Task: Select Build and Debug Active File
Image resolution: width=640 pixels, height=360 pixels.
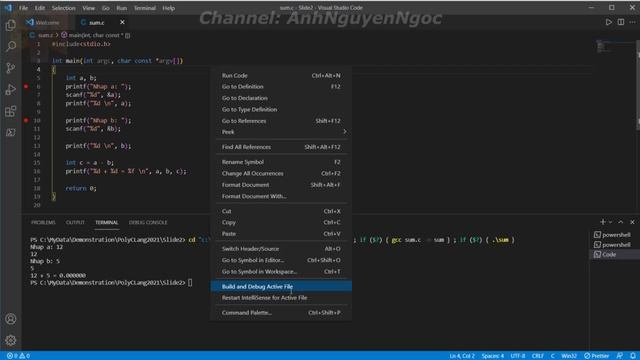Action: click(x=281, y=287)
